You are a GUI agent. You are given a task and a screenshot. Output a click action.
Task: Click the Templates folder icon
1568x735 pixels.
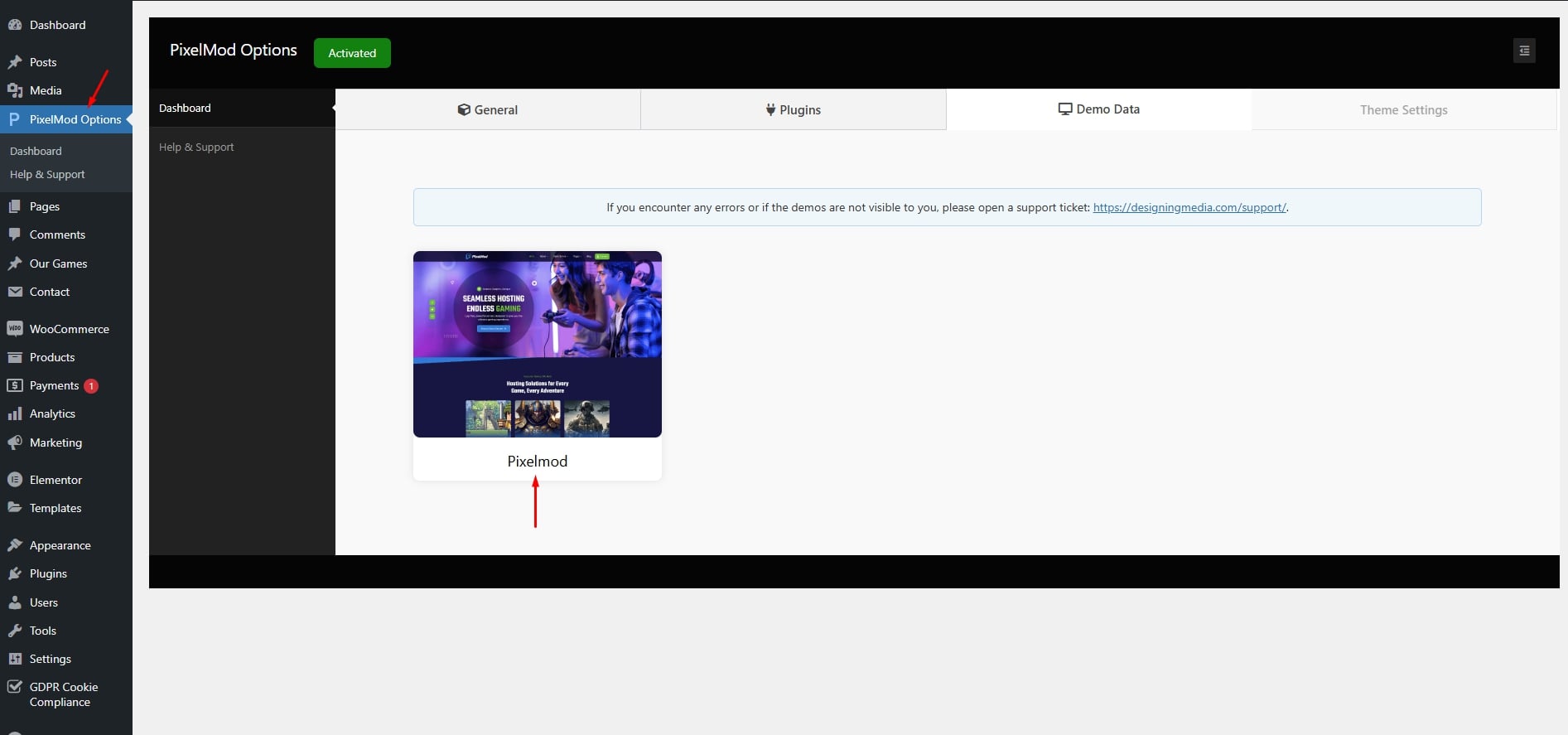[x=15, y=508]
